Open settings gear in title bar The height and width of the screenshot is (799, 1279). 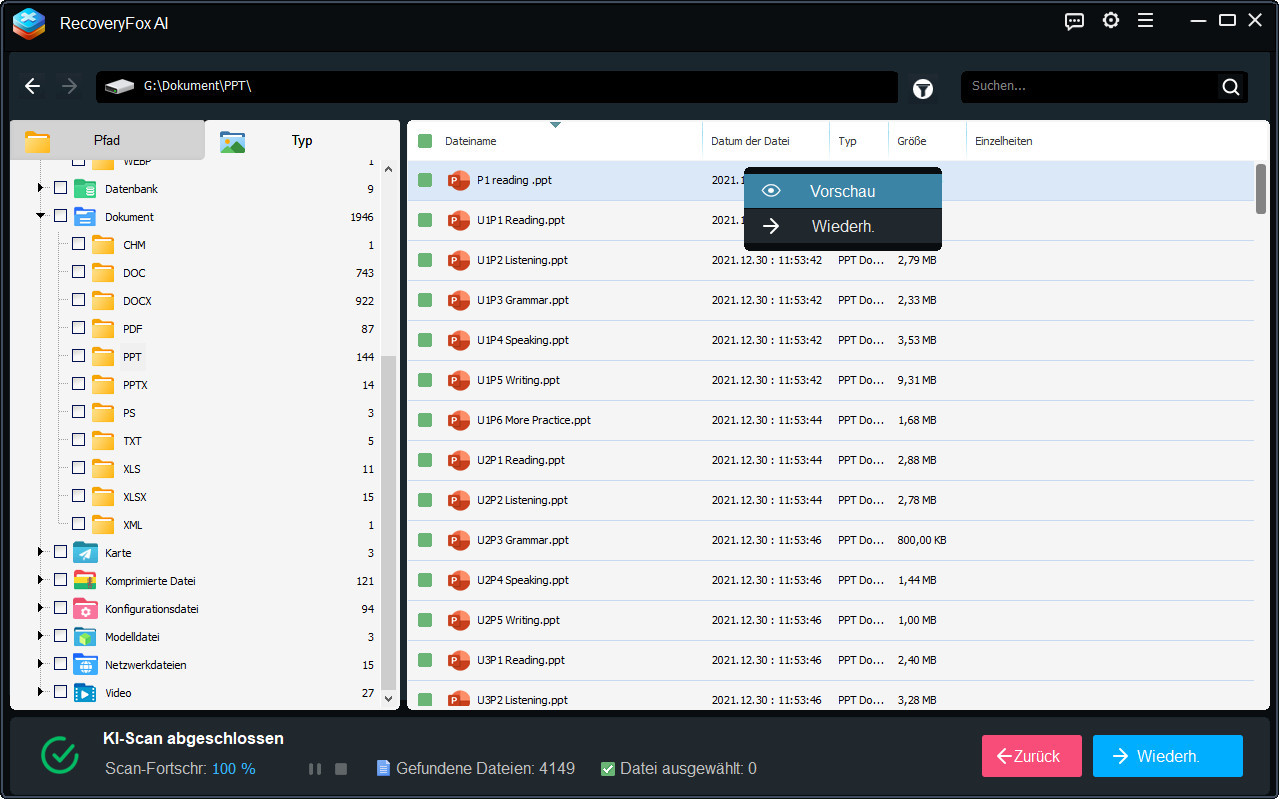[1111, 21]
